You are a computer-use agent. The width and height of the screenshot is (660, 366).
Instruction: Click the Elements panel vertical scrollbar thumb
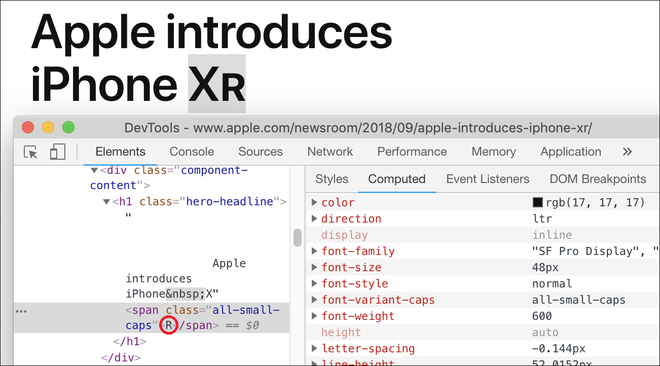coord(298,238)
